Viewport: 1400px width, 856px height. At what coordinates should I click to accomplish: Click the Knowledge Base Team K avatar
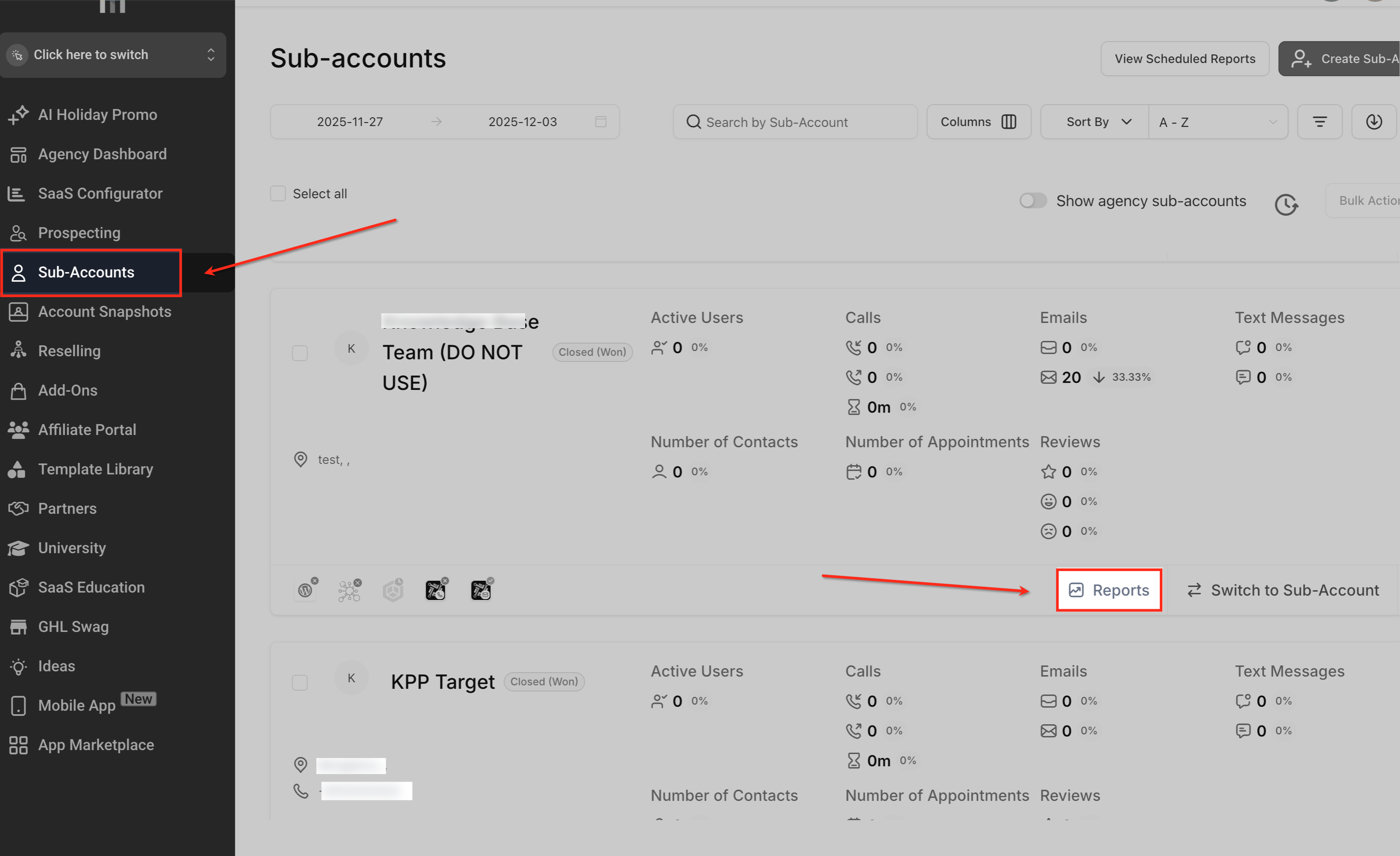coord(351,349)
